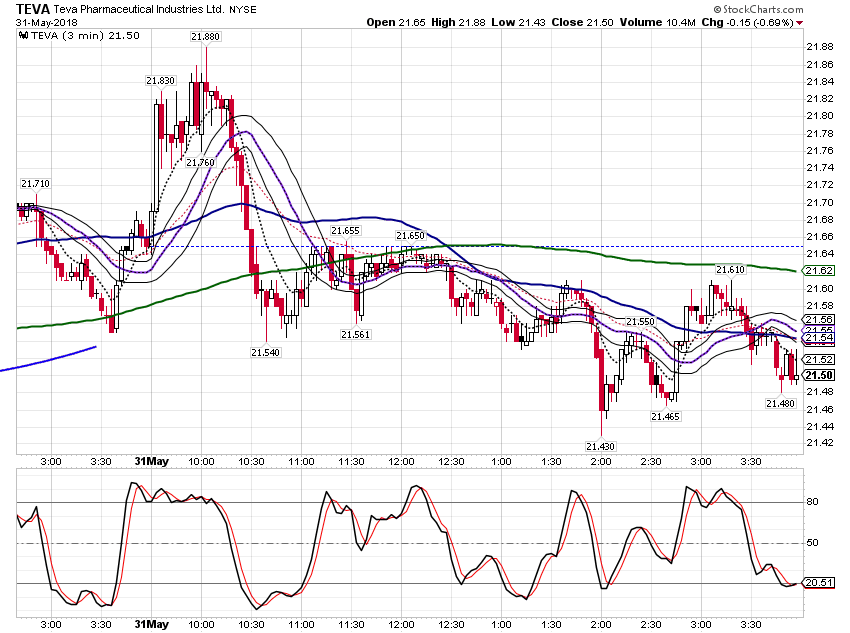This screenshot has width=850, height=633.
Task: Click the Close 21.50 header value
Action: (x=582, y=22)
